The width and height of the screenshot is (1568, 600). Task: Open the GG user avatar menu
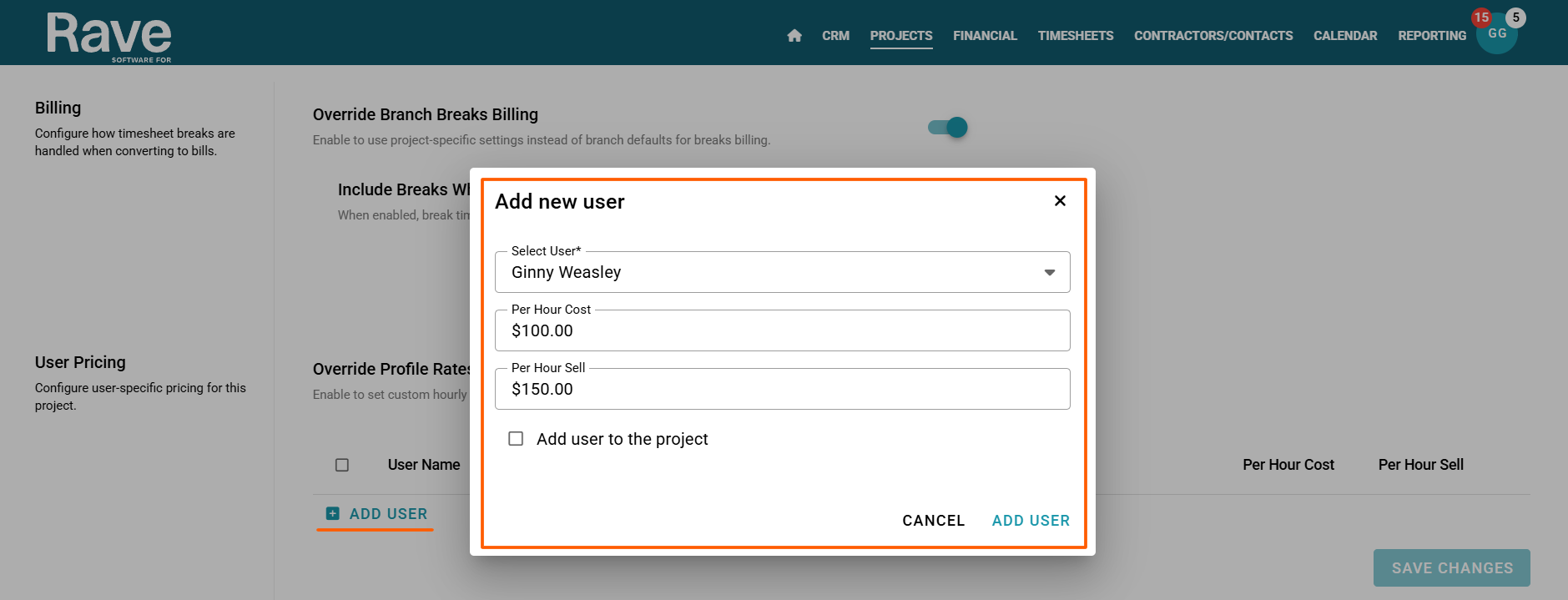click(1497, 35)
